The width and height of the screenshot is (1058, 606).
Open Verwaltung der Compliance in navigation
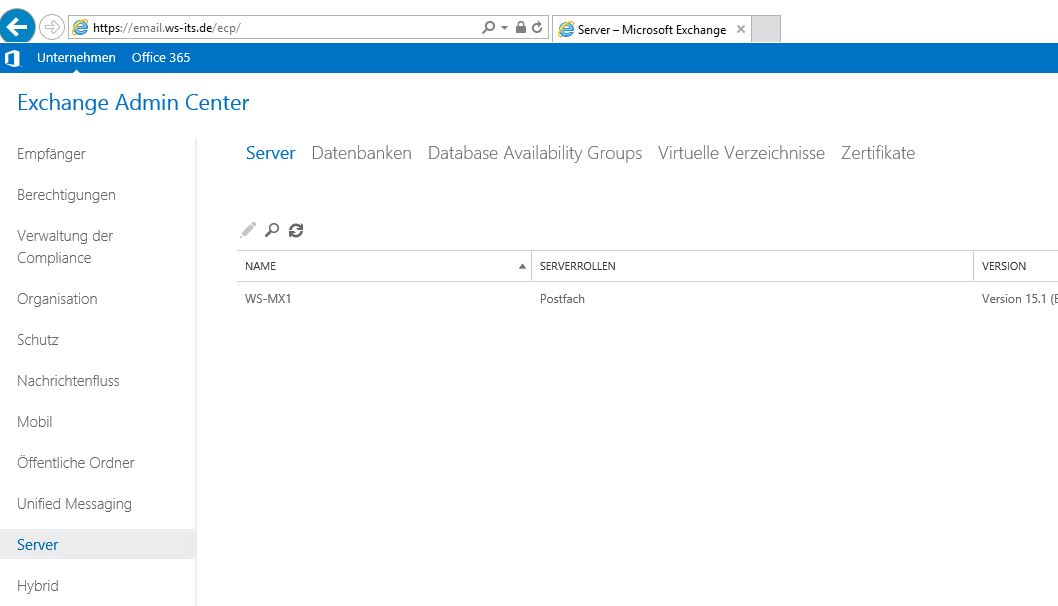coord(65,247)
